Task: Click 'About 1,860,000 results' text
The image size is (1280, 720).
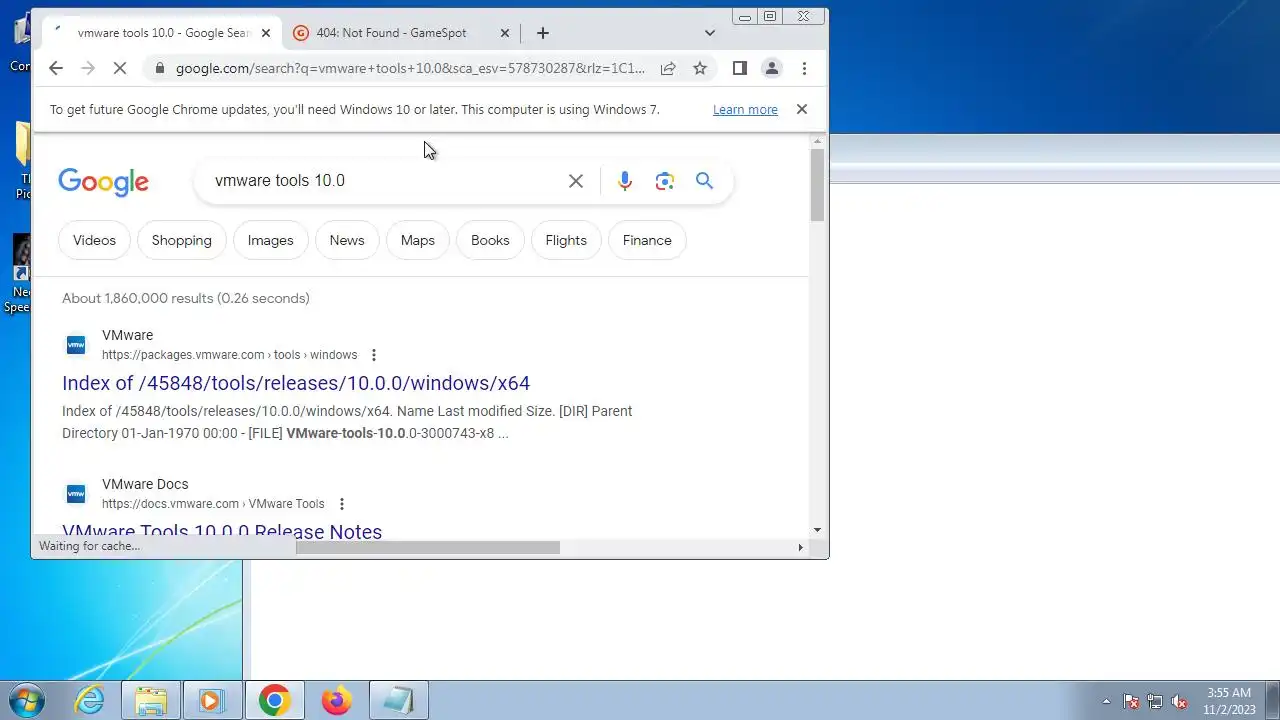Action: click(x=186, y=298)
